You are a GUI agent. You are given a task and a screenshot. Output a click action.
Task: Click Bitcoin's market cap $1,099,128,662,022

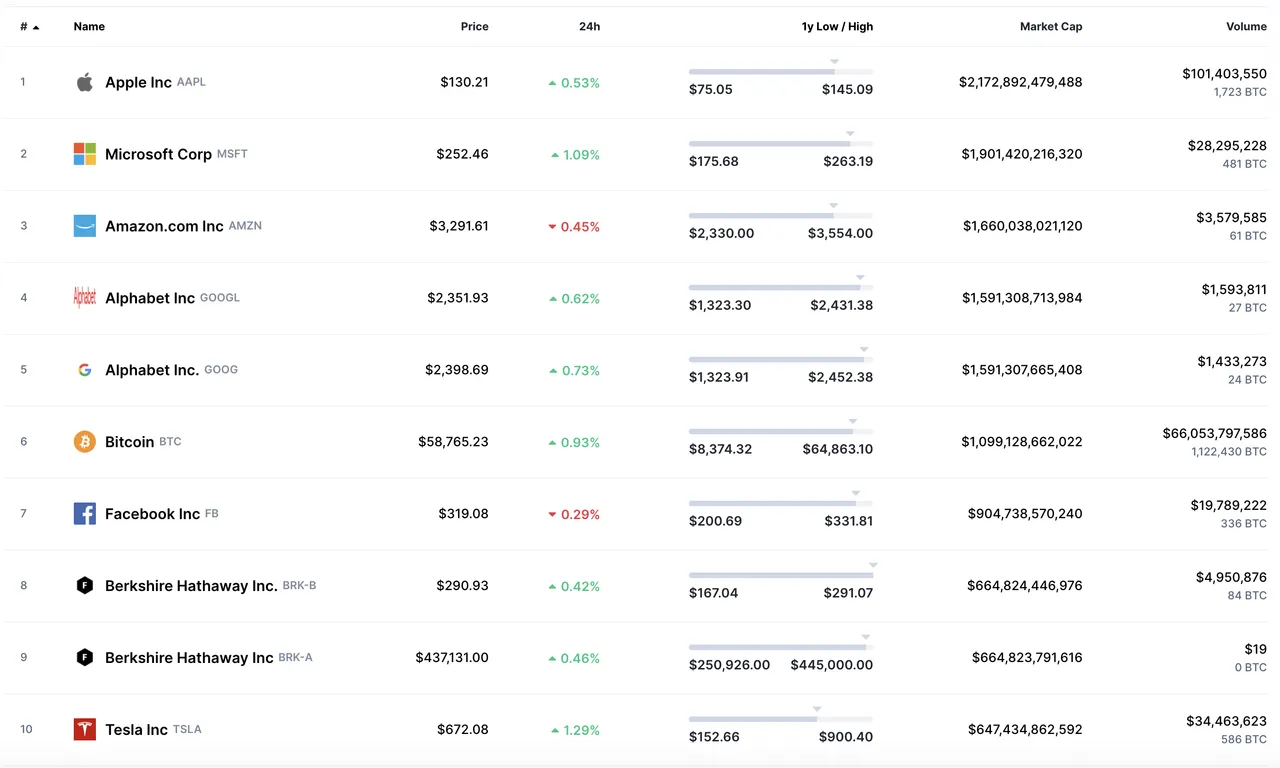(1021, 442)
